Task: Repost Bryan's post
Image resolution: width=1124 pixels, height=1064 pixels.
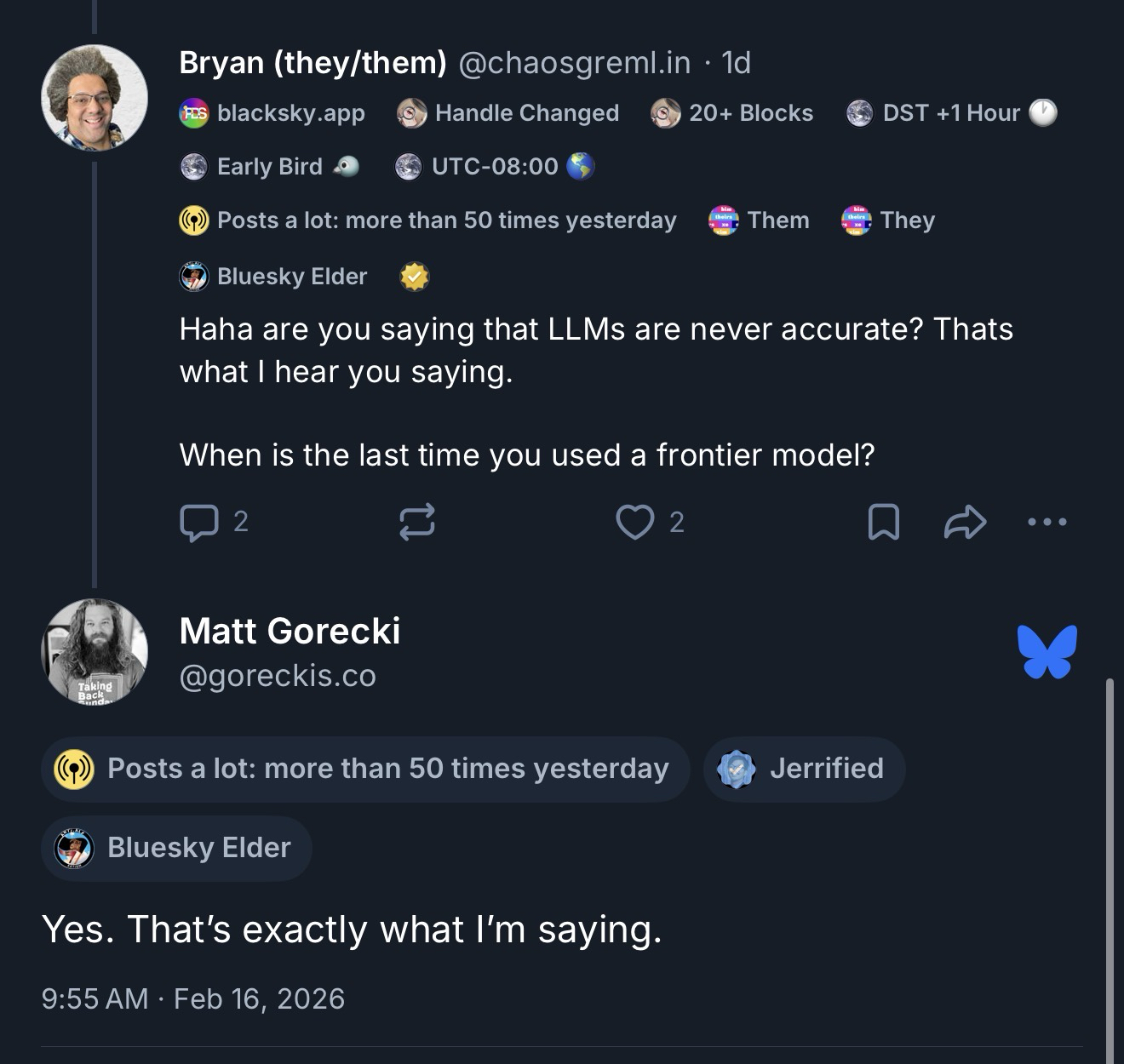Action: pyautogui.click(x=417, y=522)
